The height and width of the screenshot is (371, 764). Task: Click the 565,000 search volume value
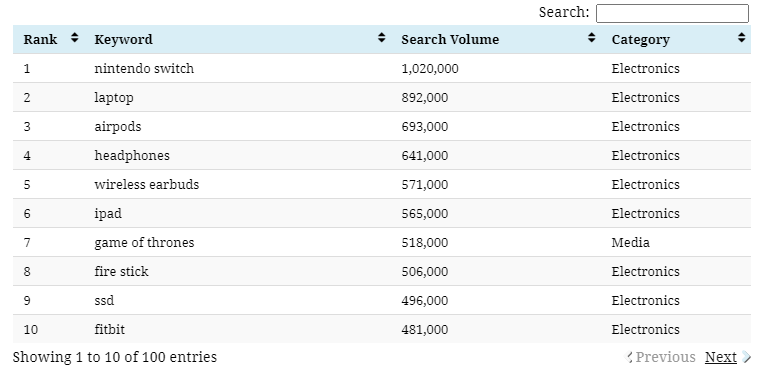(x=425, y=214)
